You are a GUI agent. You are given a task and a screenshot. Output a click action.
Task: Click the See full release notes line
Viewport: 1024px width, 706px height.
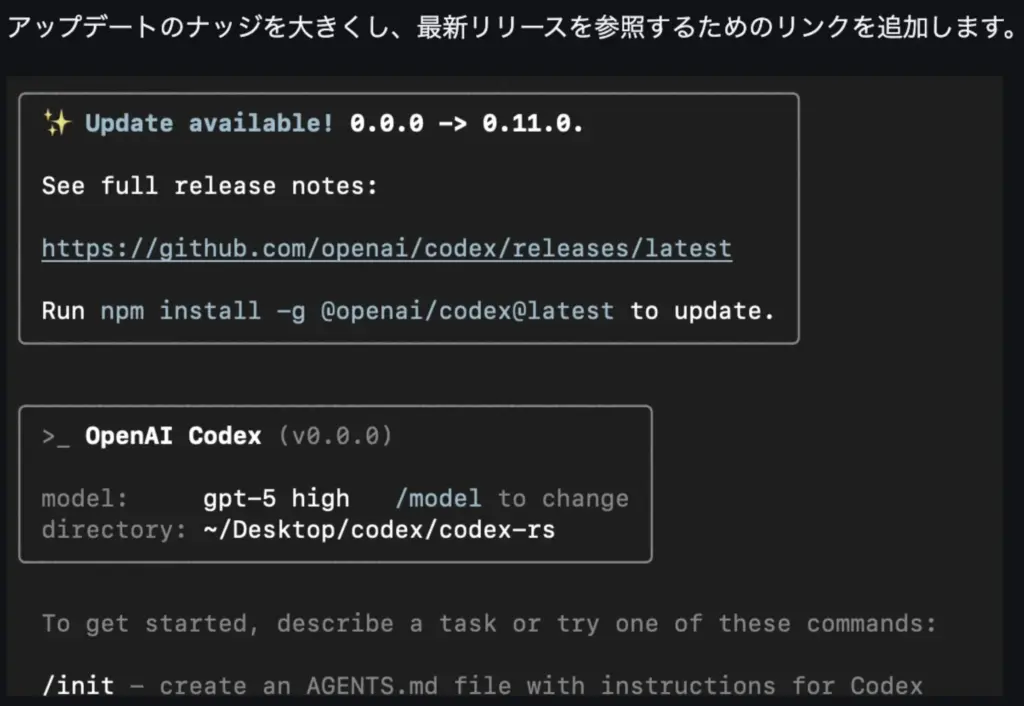coord(209,186)
